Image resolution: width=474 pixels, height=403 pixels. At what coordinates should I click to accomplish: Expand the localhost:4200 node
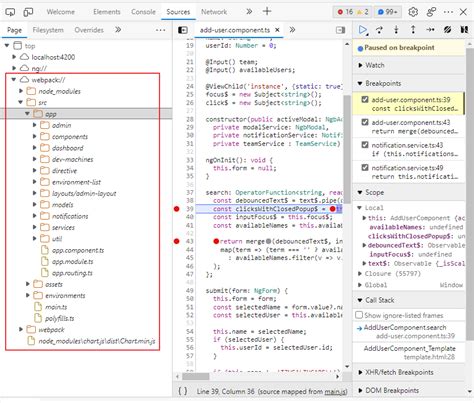tap(14, 57)
